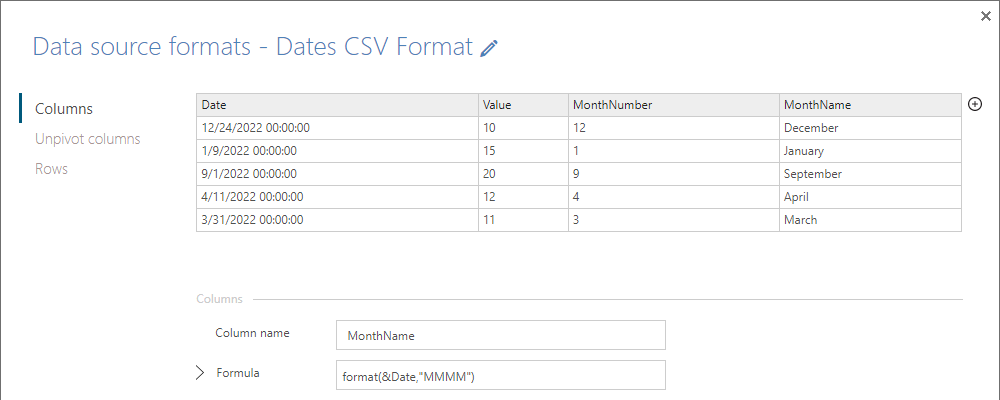The image size is (1000, 400).
Task: Select the MonthNumber column header
Action: (673, 105)
